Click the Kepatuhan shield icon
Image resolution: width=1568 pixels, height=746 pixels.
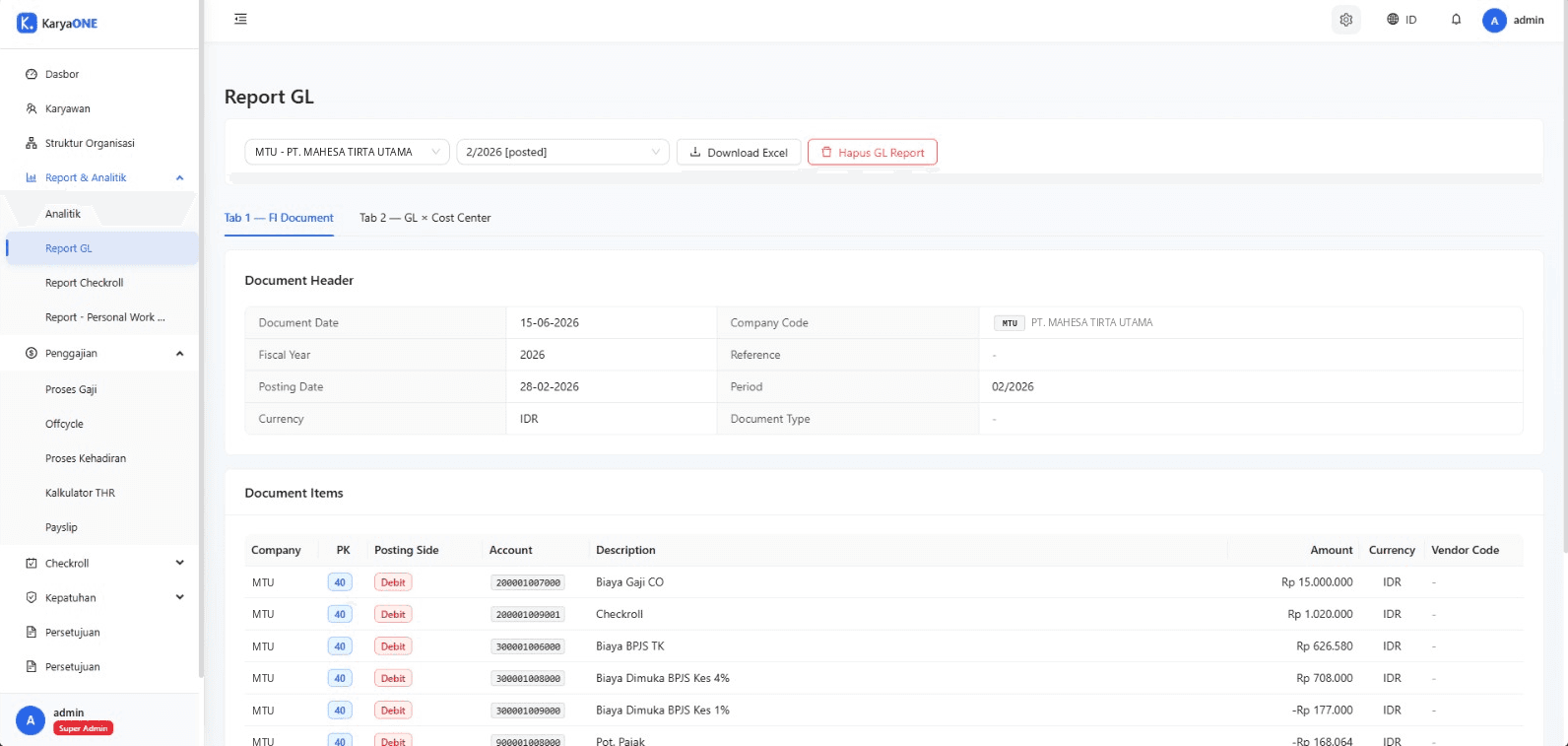coord(32,597)
